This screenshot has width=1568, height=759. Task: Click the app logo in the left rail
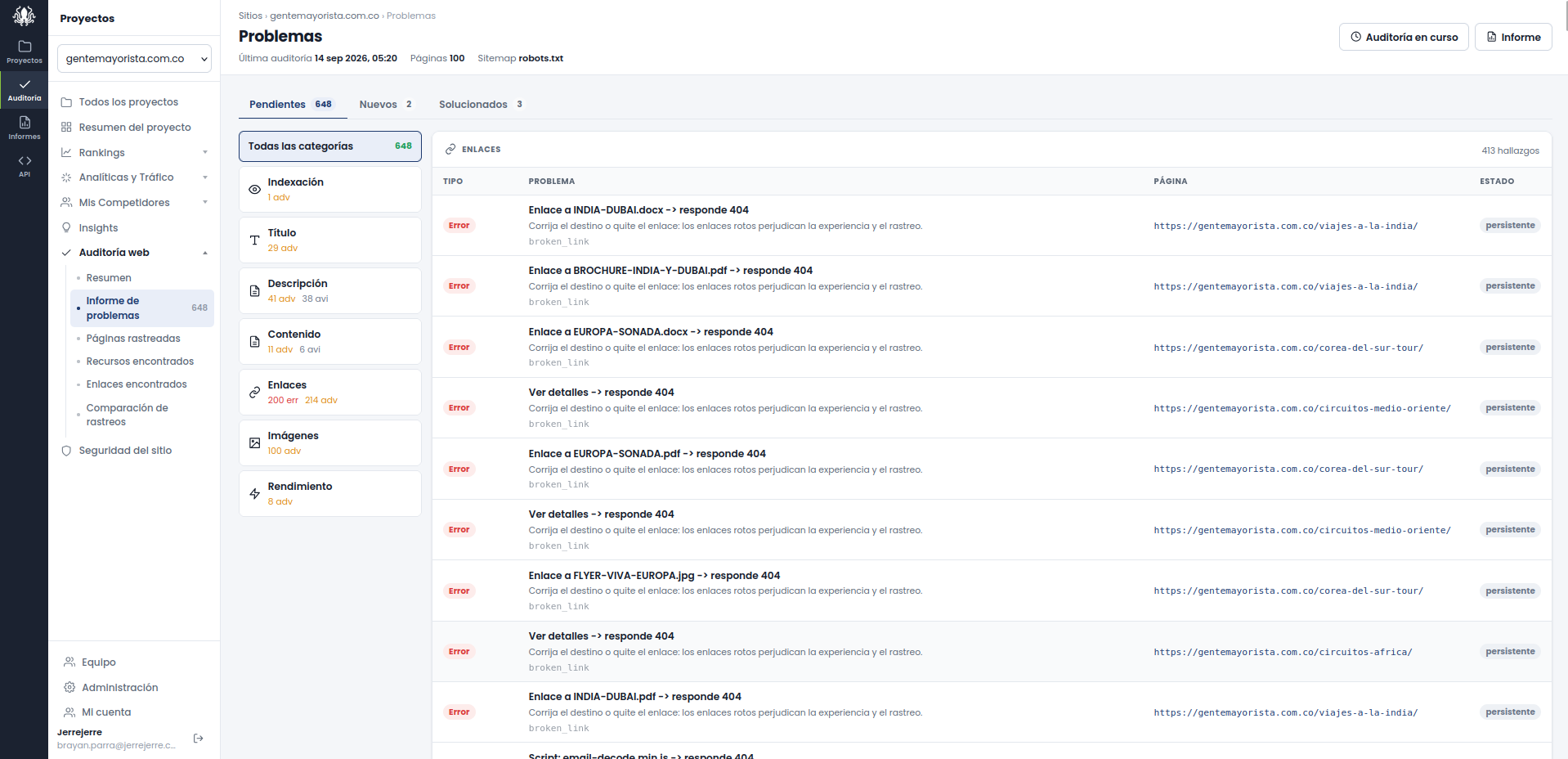coord(24,16)
